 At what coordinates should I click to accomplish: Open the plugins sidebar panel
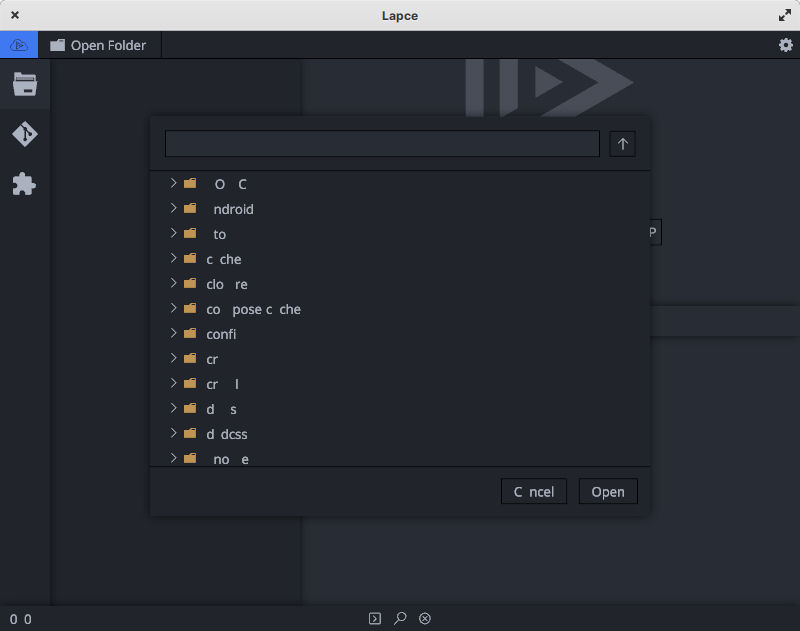tap(22, 184)
